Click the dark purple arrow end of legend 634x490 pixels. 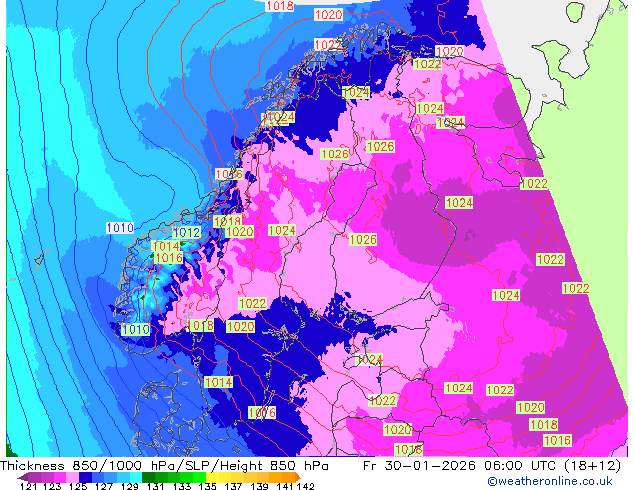point(23,477)
